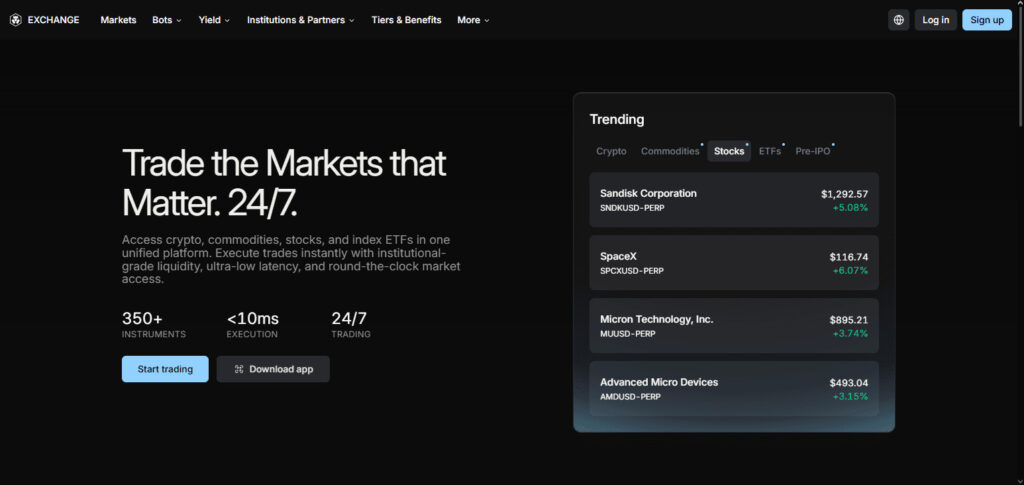This screenshot has height=485, width=1024.
Task: Click the SNDKUSD-PERP ticker text
Action: coord(632,208)
